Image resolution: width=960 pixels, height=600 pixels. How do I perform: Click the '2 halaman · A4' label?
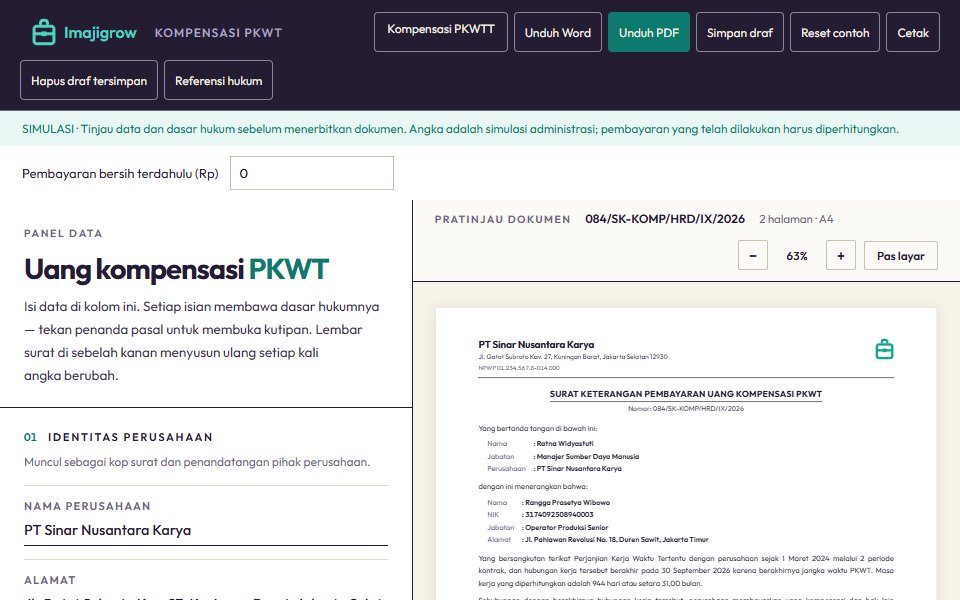[796, 219]
